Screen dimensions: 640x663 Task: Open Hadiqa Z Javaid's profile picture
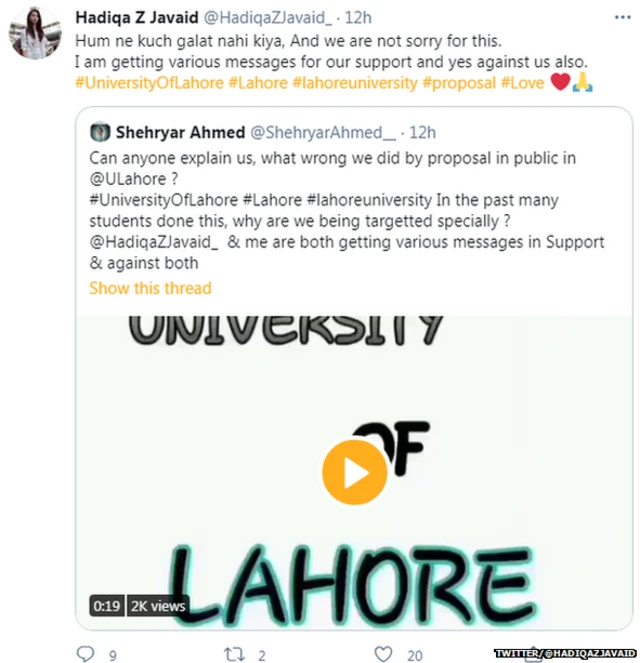(x=35, y=33)
